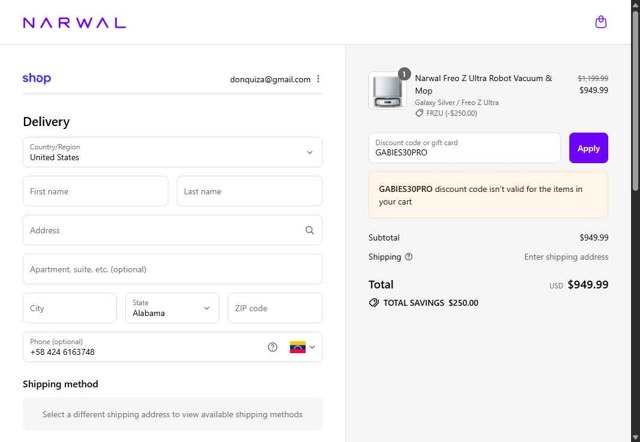Click the scrollbar up arrow
Viewport: 640px width, 442px height.
pyautogui.click(x=636, y=4)
